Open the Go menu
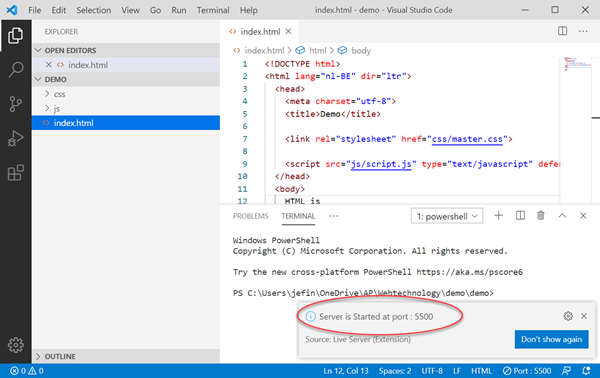600x378 pixels. click(x=155, y=10)
